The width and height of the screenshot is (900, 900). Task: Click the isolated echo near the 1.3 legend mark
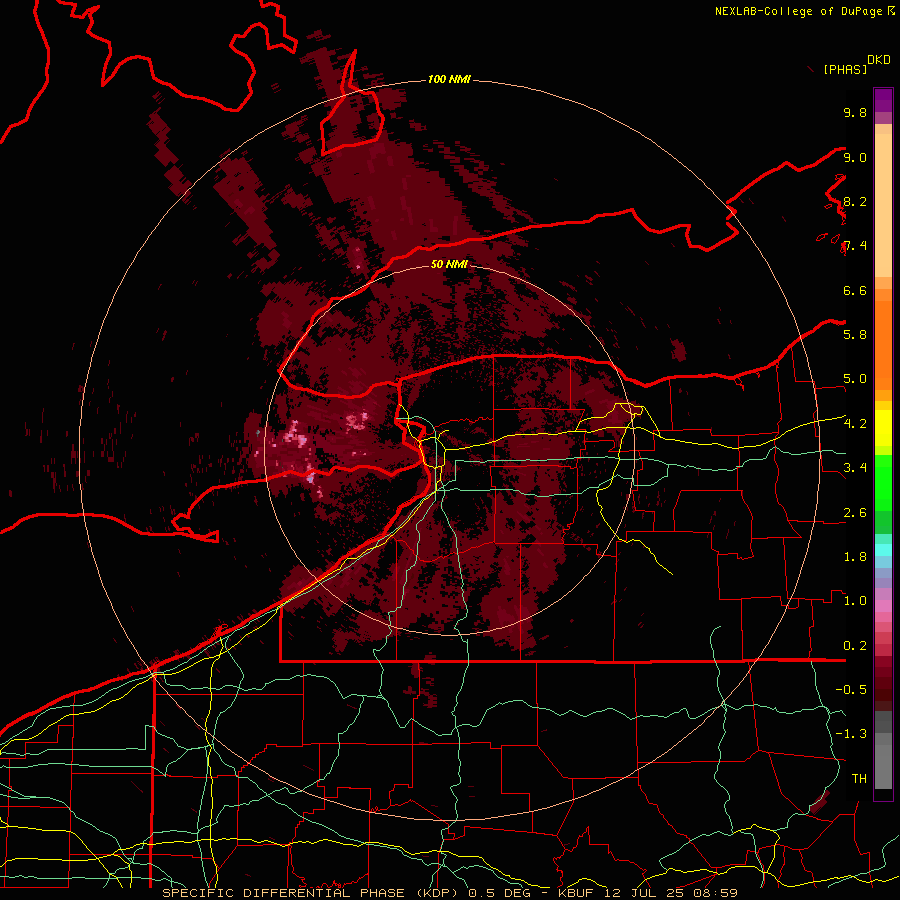820,802
